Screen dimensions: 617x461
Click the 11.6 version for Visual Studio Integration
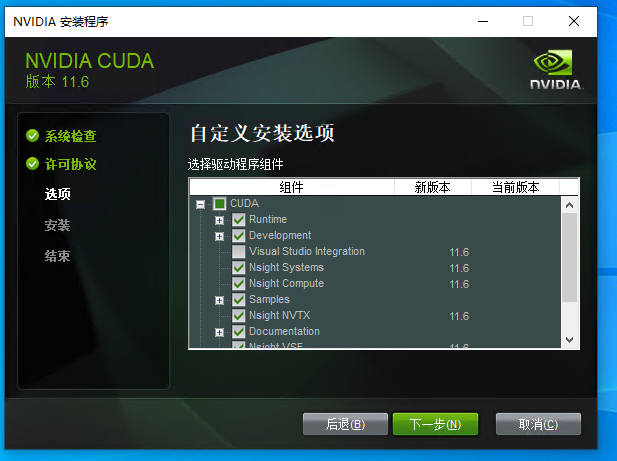459,252
